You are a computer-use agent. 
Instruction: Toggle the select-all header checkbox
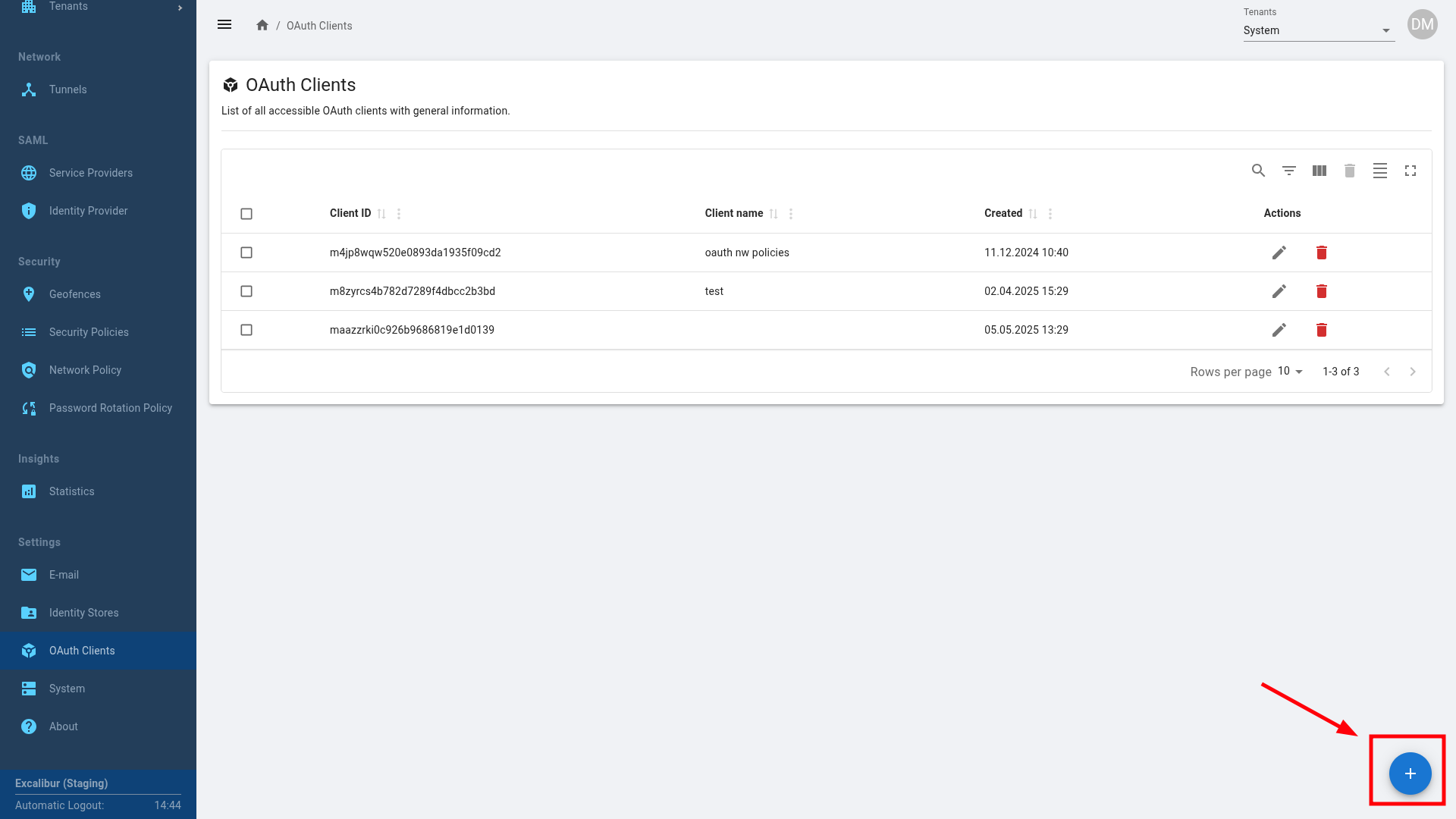click(246, 214)
